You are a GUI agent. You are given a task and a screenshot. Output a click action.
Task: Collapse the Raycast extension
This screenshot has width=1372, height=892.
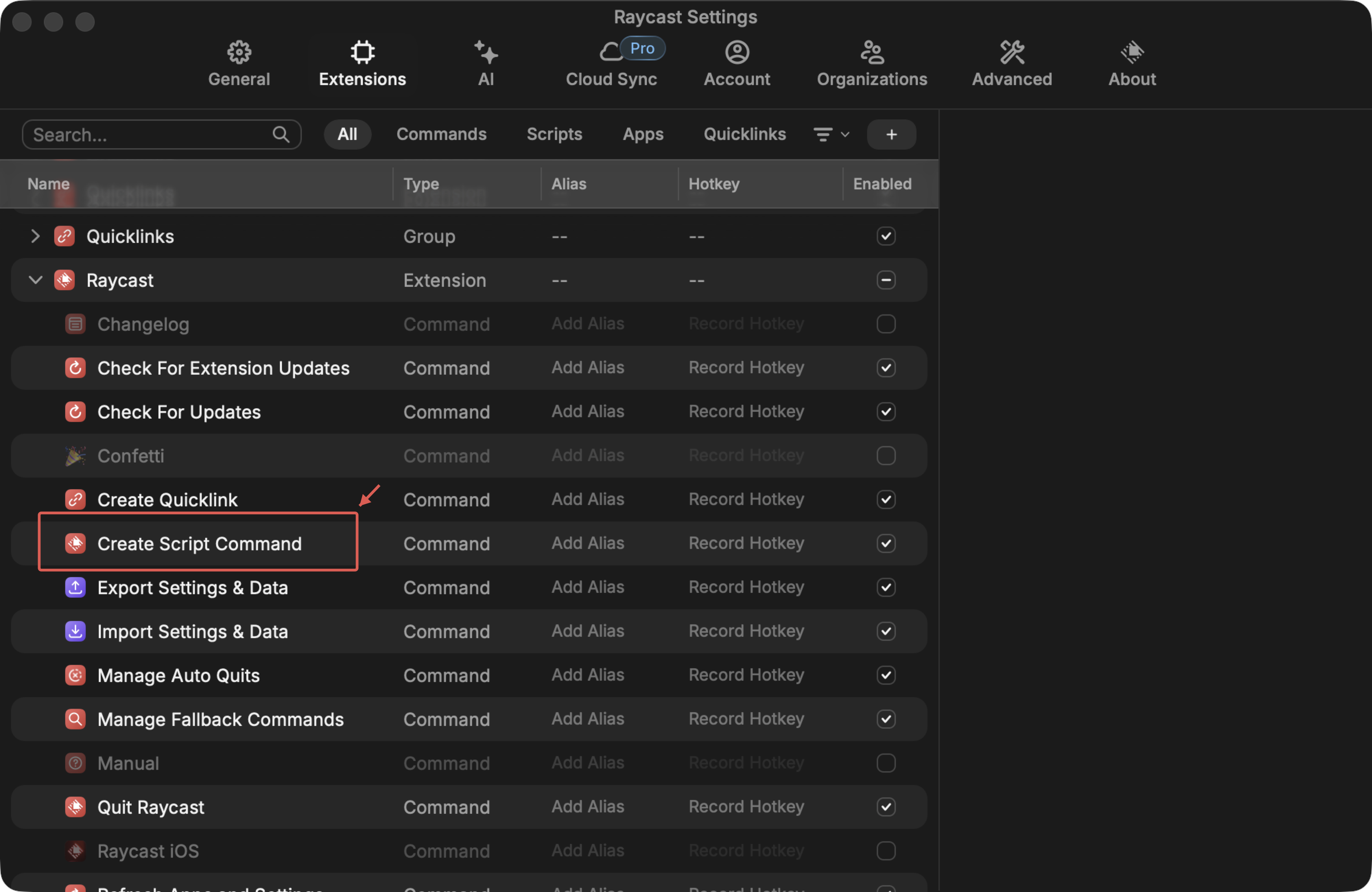(35, 280)
